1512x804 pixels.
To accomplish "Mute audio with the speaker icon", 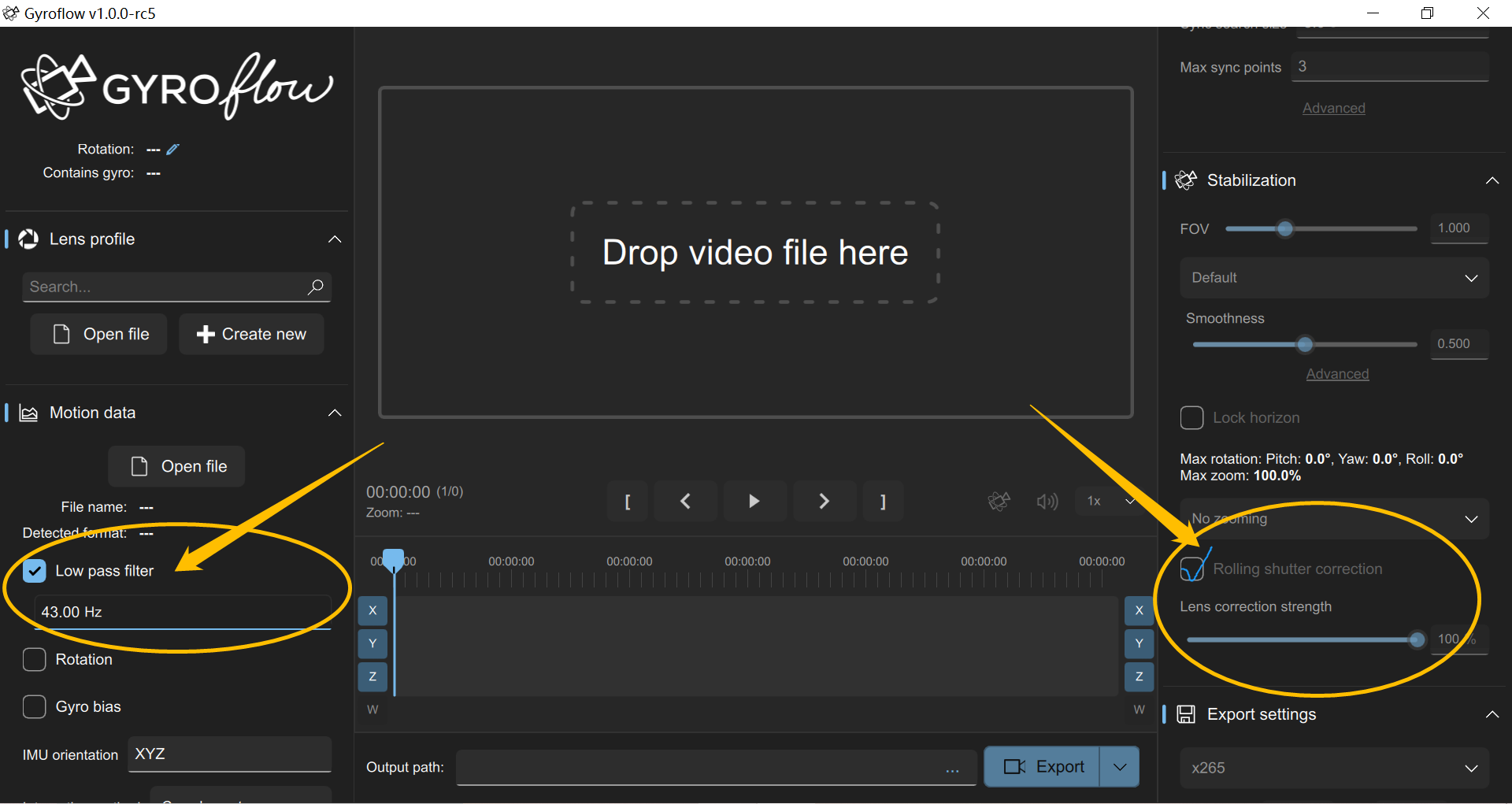I will pyautogui.click(x=1047, y=502).
